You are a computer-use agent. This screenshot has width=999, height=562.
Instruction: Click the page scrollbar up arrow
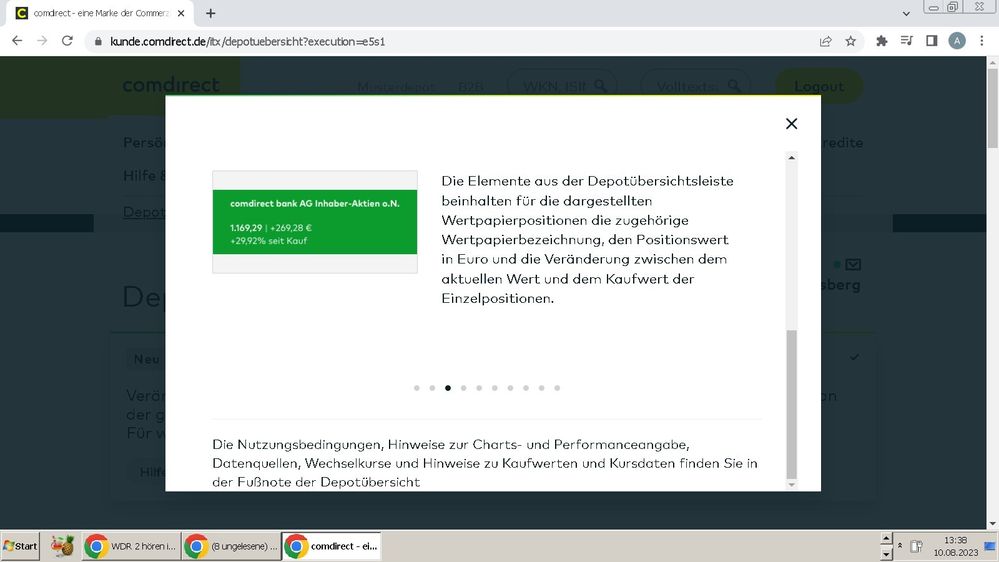992,62
